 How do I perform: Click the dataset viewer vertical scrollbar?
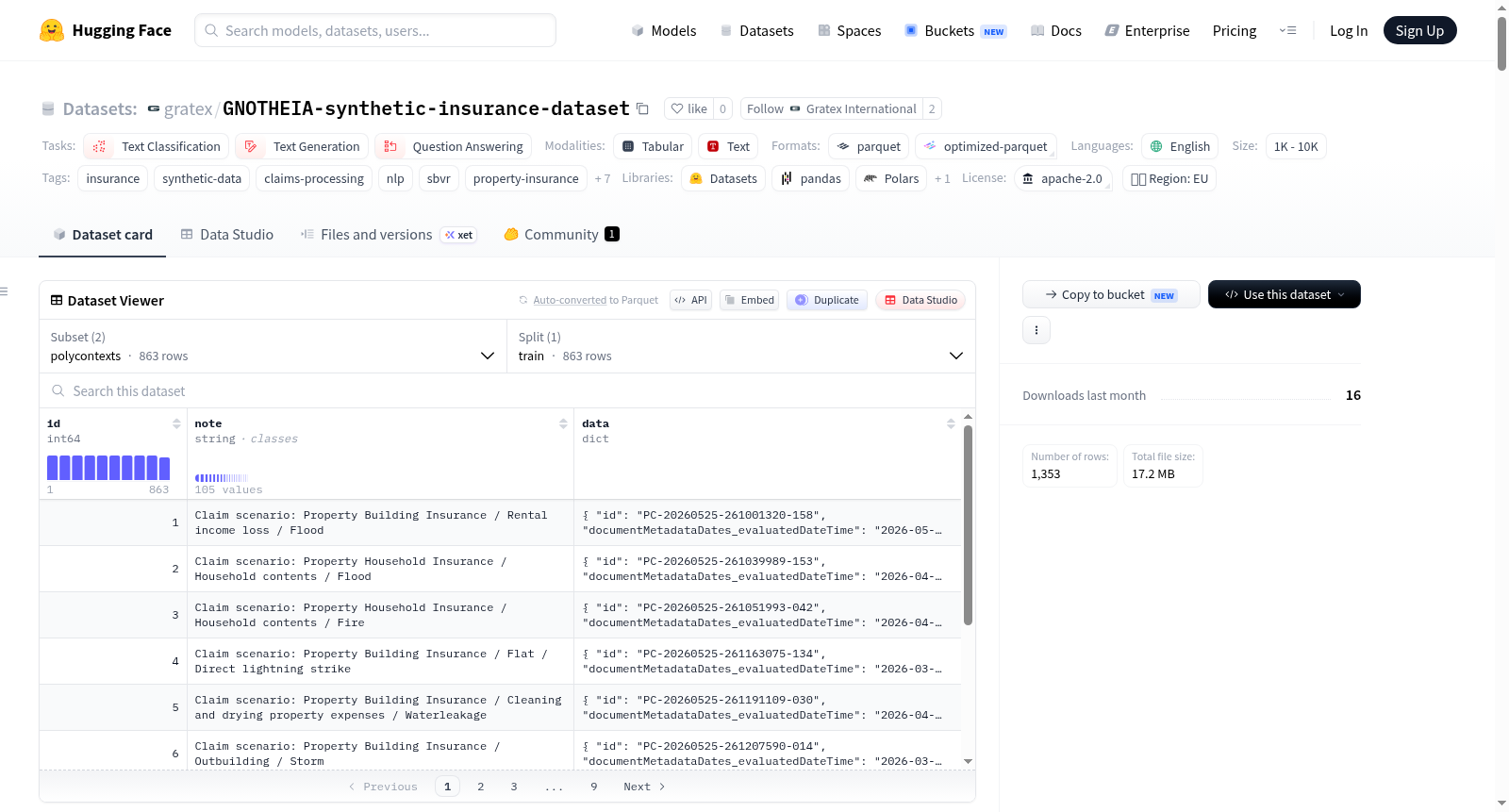point(968,524)
